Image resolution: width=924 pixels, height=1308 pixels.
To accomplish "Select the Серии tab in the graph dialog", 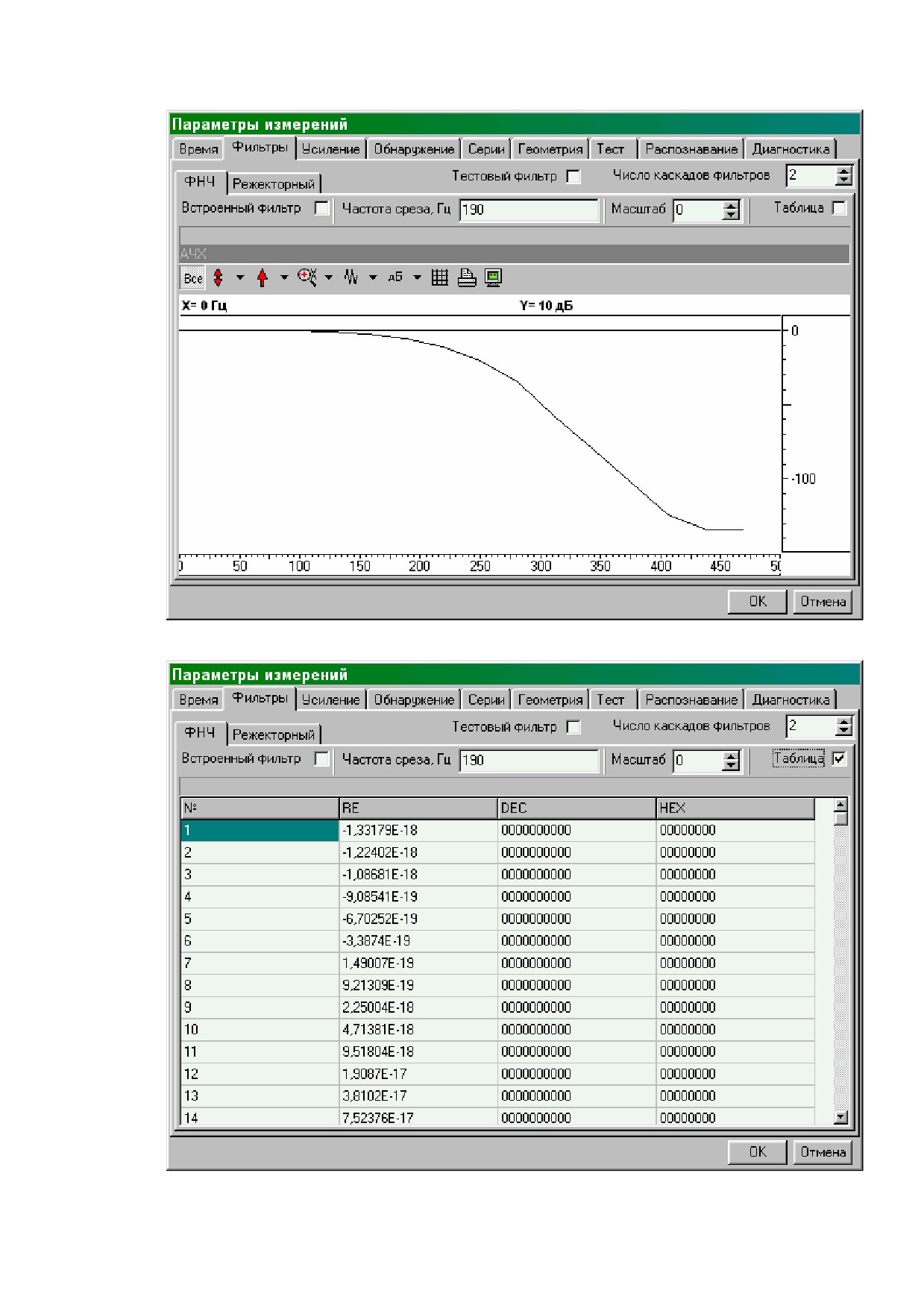I will (x=486, y=149).
